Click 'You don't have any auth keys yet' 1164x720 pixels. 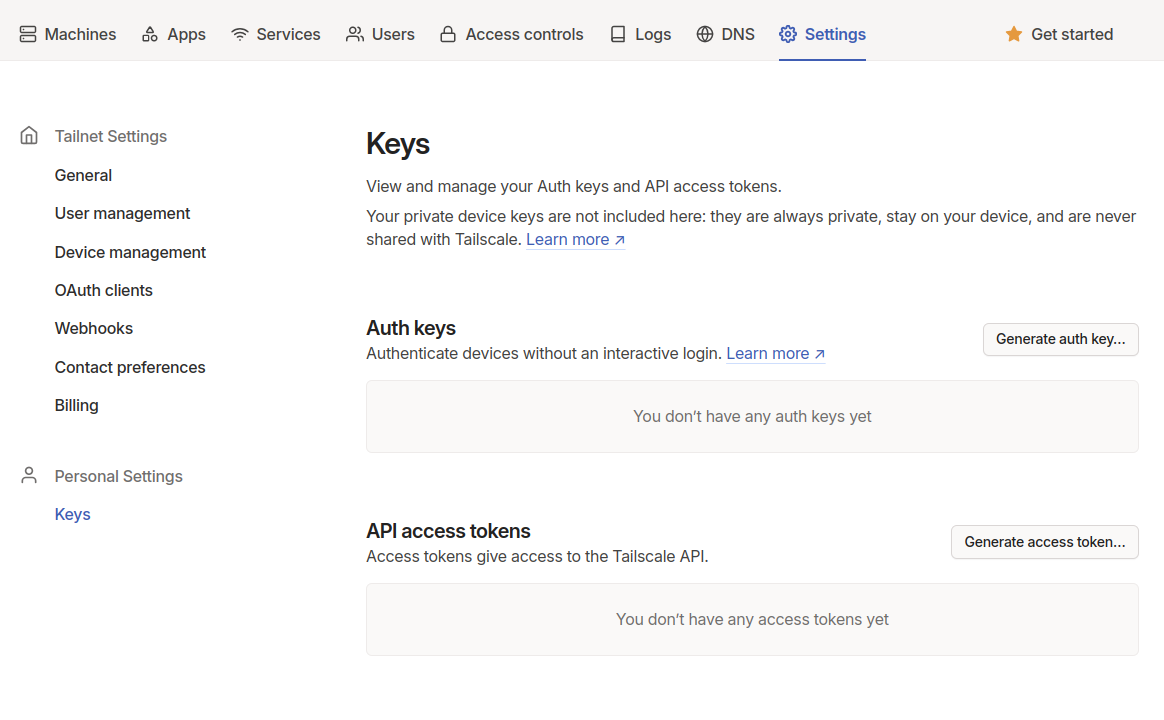(752, 416)
